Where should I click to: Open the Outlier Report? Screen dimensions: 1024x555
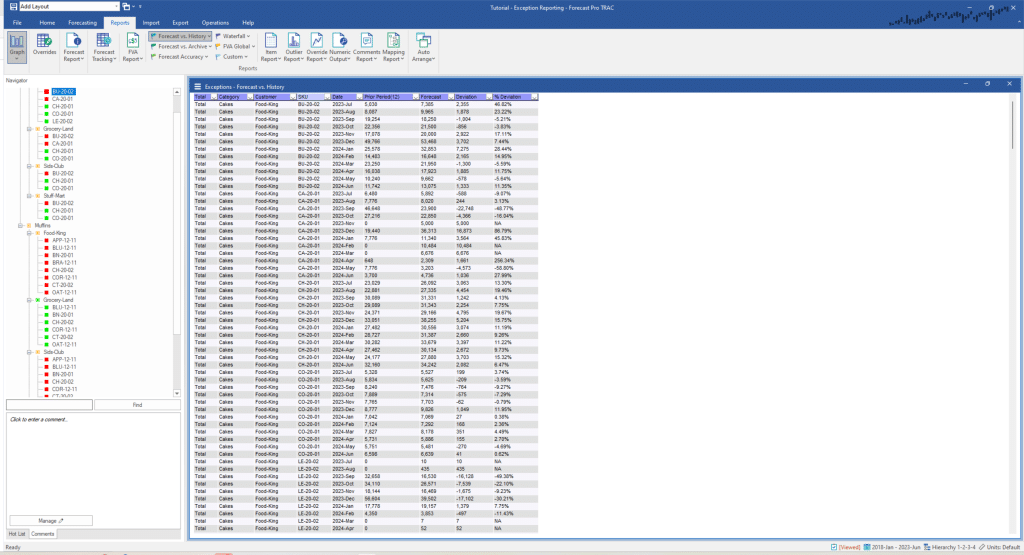[293, 47]
